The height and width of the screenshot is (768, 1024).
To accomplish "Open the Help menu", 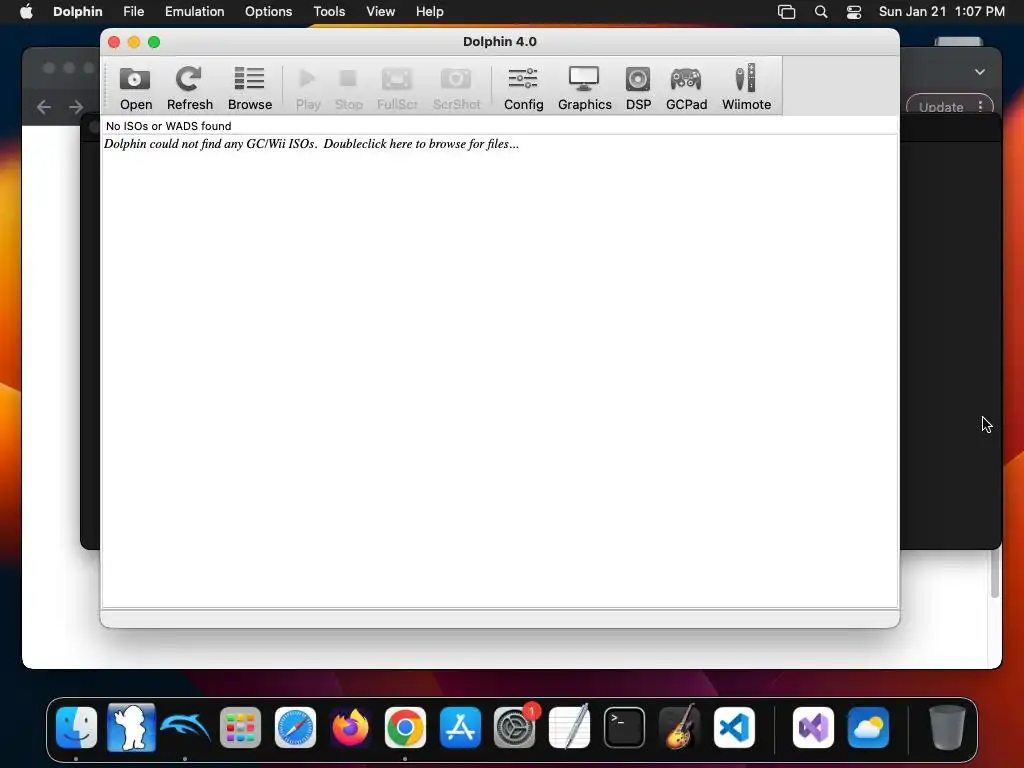I will click(430, 12).
